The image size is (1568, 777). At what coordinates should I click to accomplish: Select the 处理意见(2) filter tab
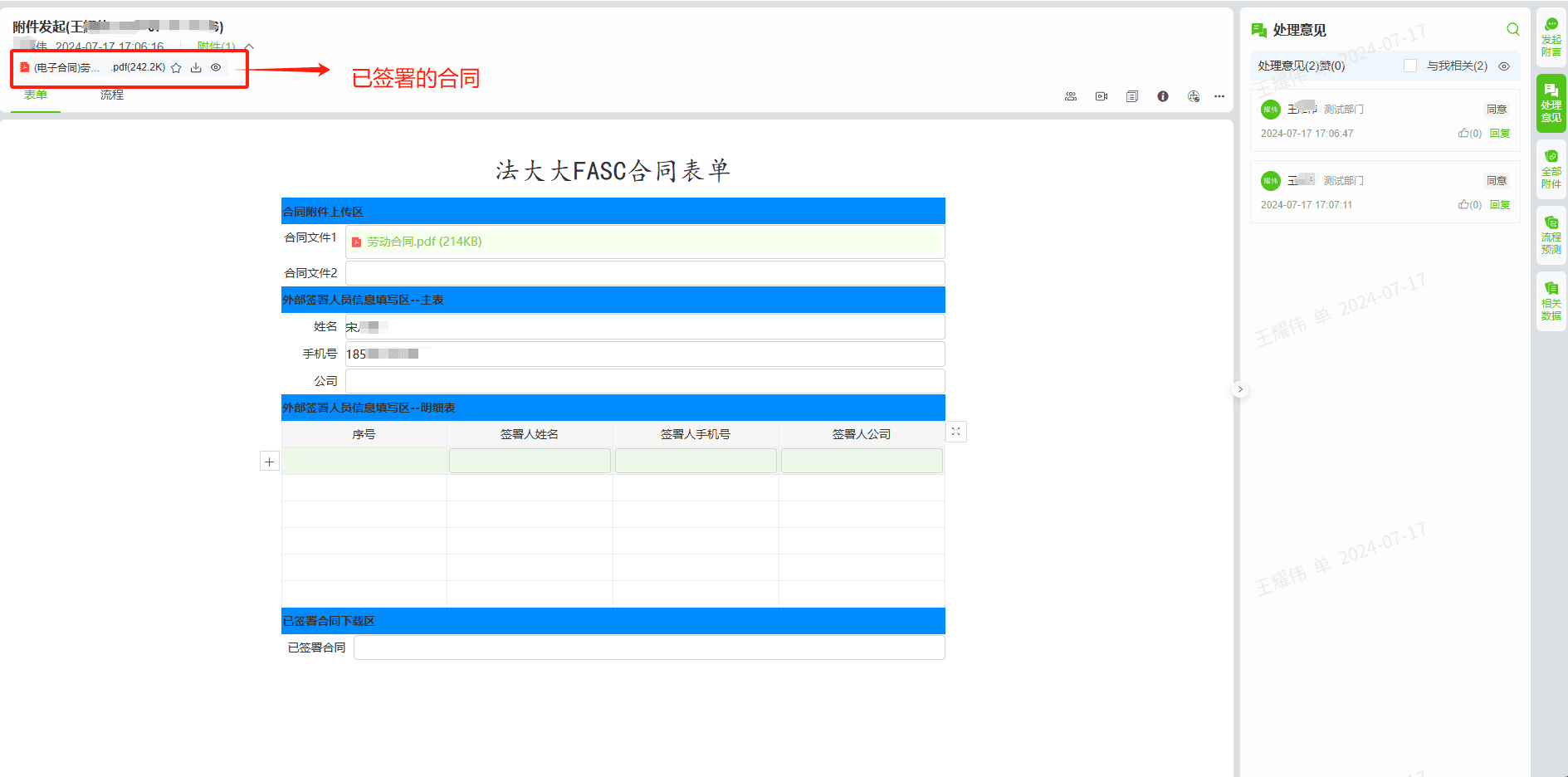[1288, 66]
